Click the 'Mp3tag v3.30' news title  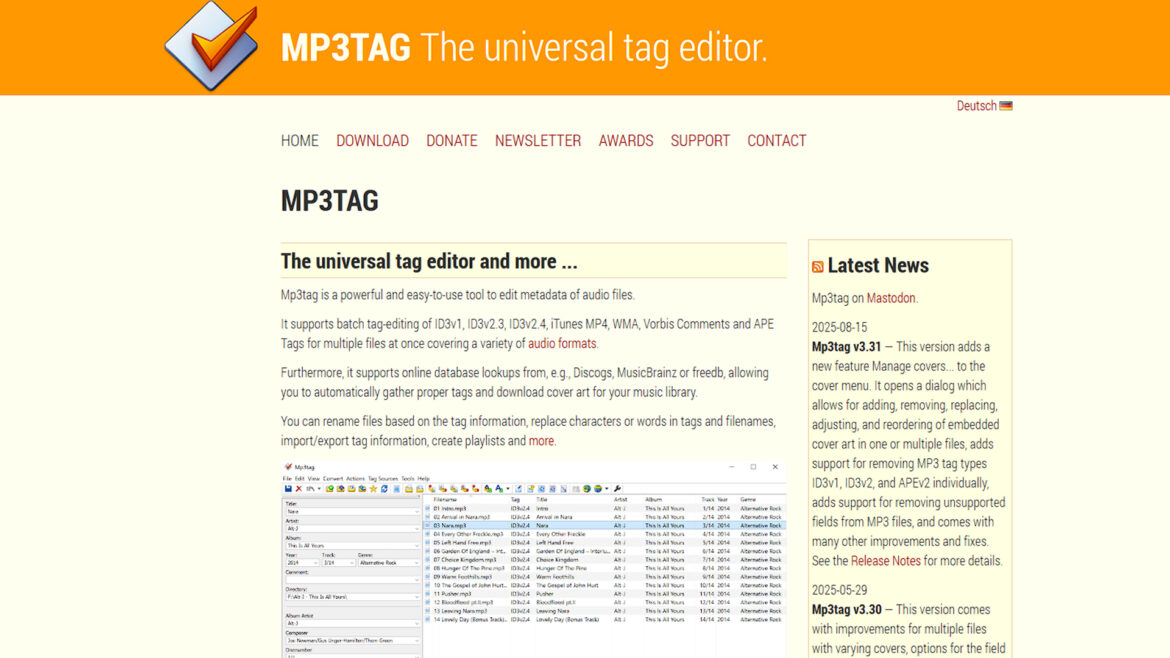pyautogui.click(x=847, y=609)
